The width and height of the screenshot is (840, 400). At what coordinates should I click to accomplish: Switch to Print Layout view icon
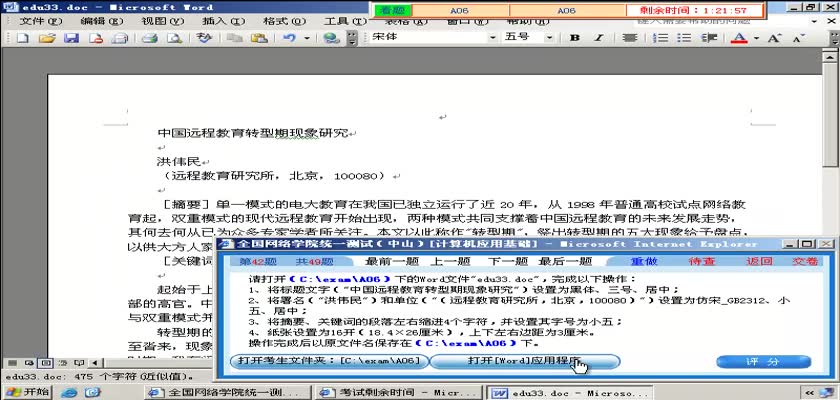(x=46, y=363)
